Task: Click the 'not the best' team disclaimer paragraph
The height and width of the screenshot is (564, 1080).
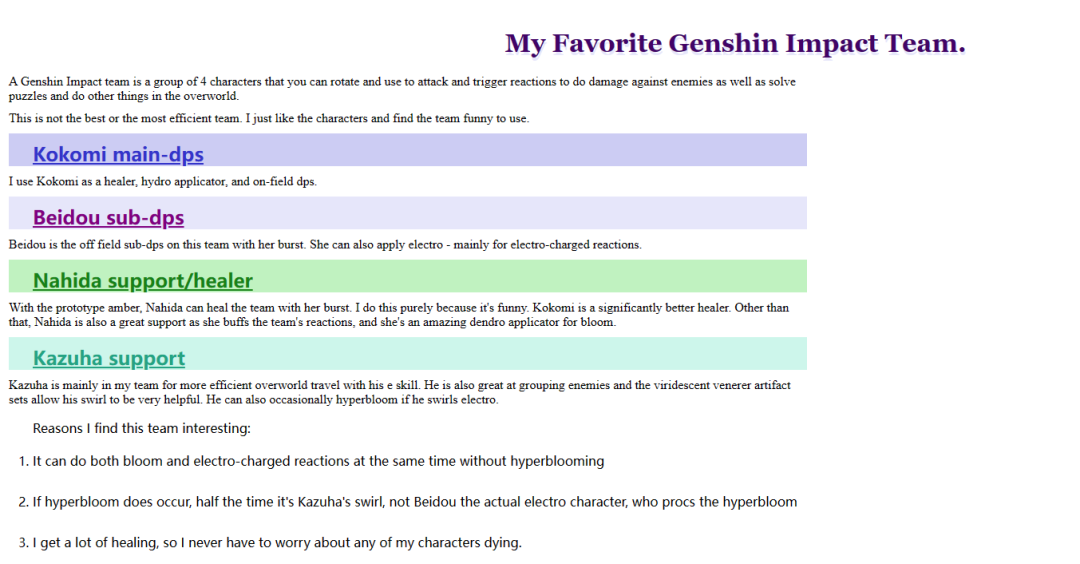Action: coord(269,118)
